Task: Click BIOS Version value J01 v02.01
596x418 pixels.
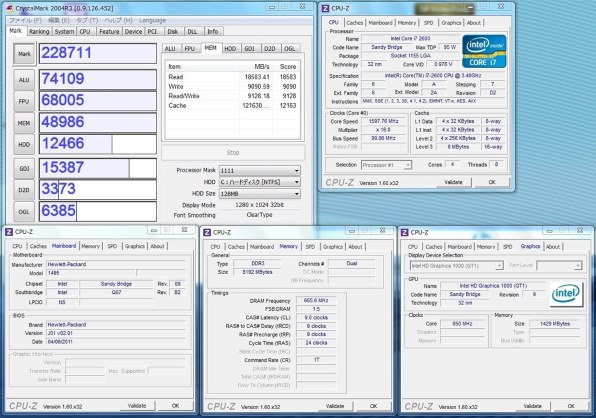Action: tap(116, 333)
